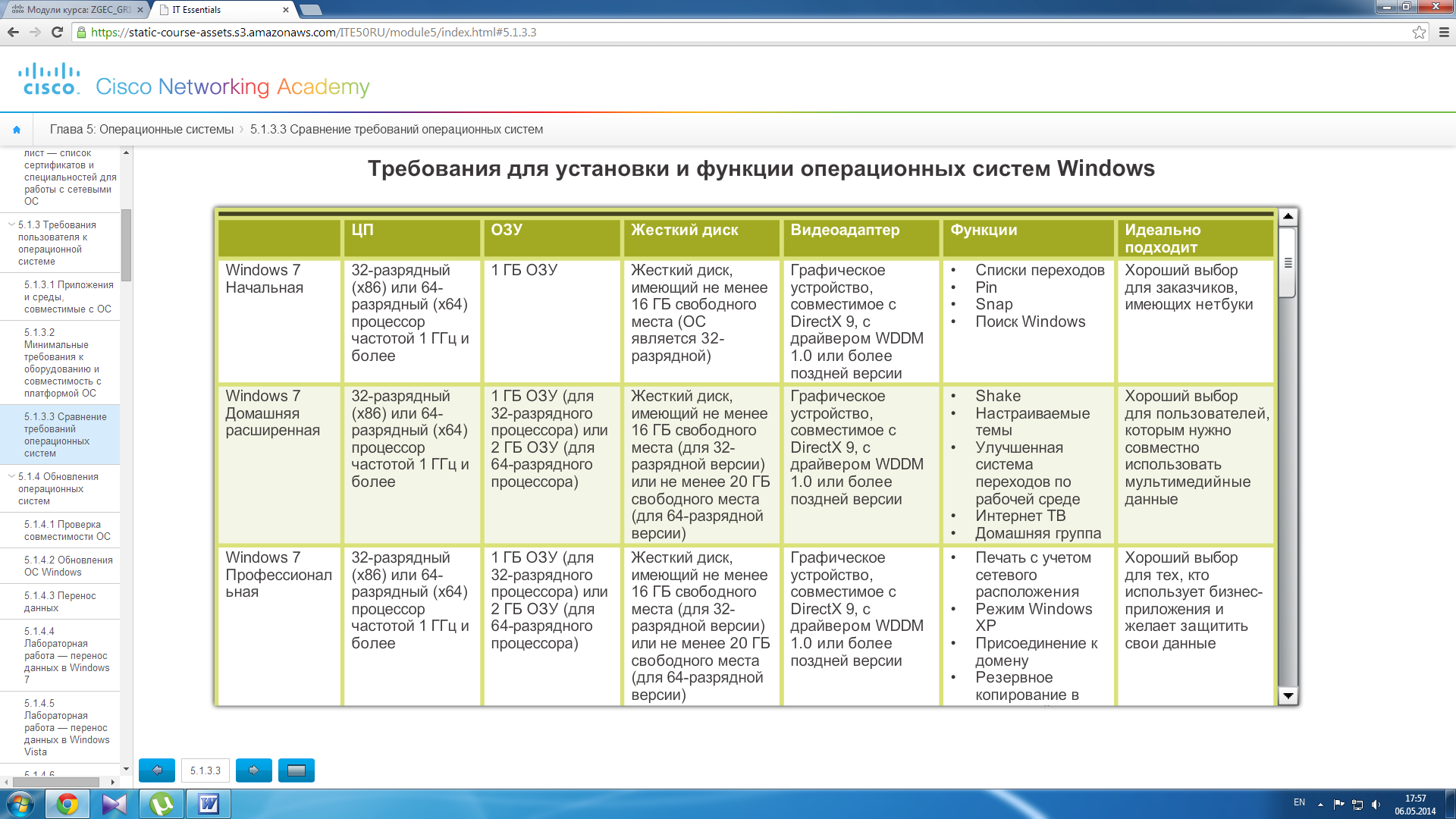Click Cisco Networking Academy title

click(233, 86)
